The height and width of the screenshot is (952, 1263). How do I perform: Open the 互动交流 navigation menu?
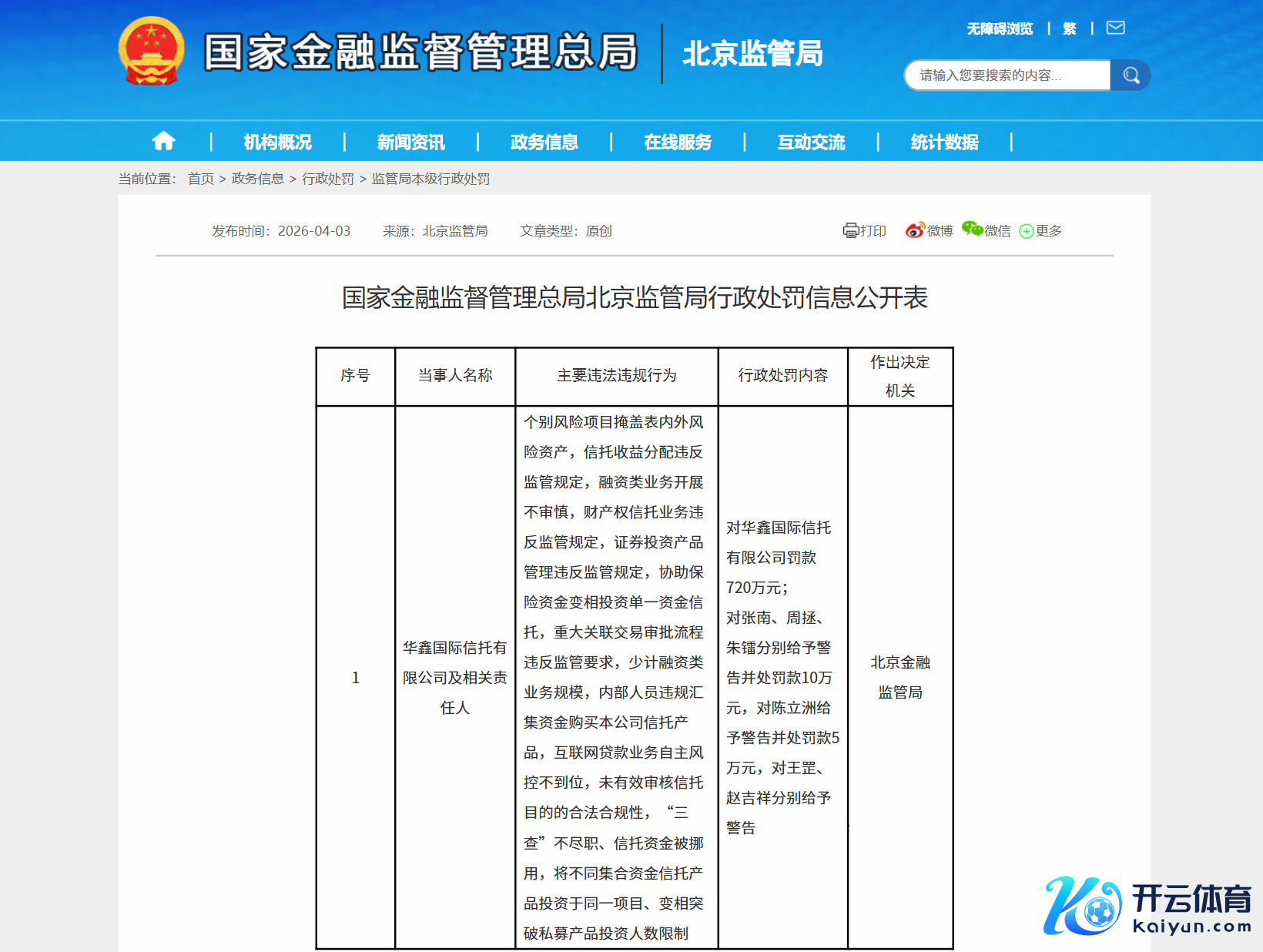(x=811, y=142)
